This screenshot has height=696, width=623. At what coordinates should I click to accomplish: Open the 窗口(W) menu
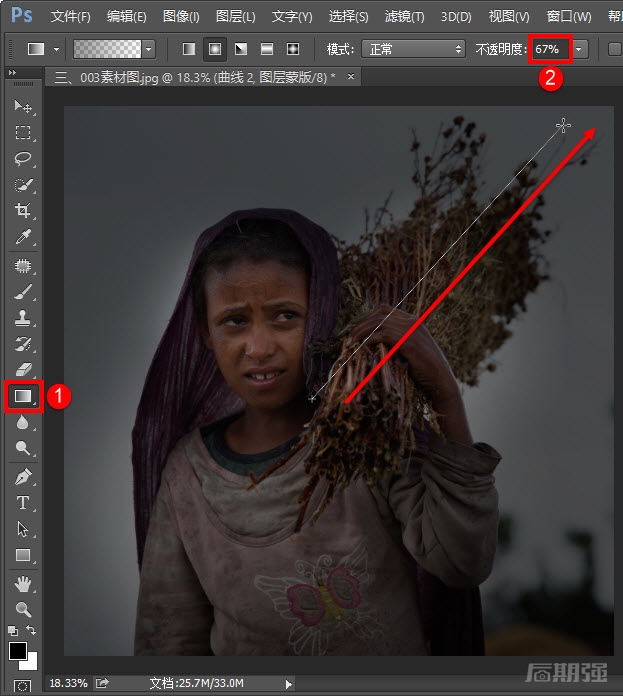pyautogui.click(x=569, y=17)
